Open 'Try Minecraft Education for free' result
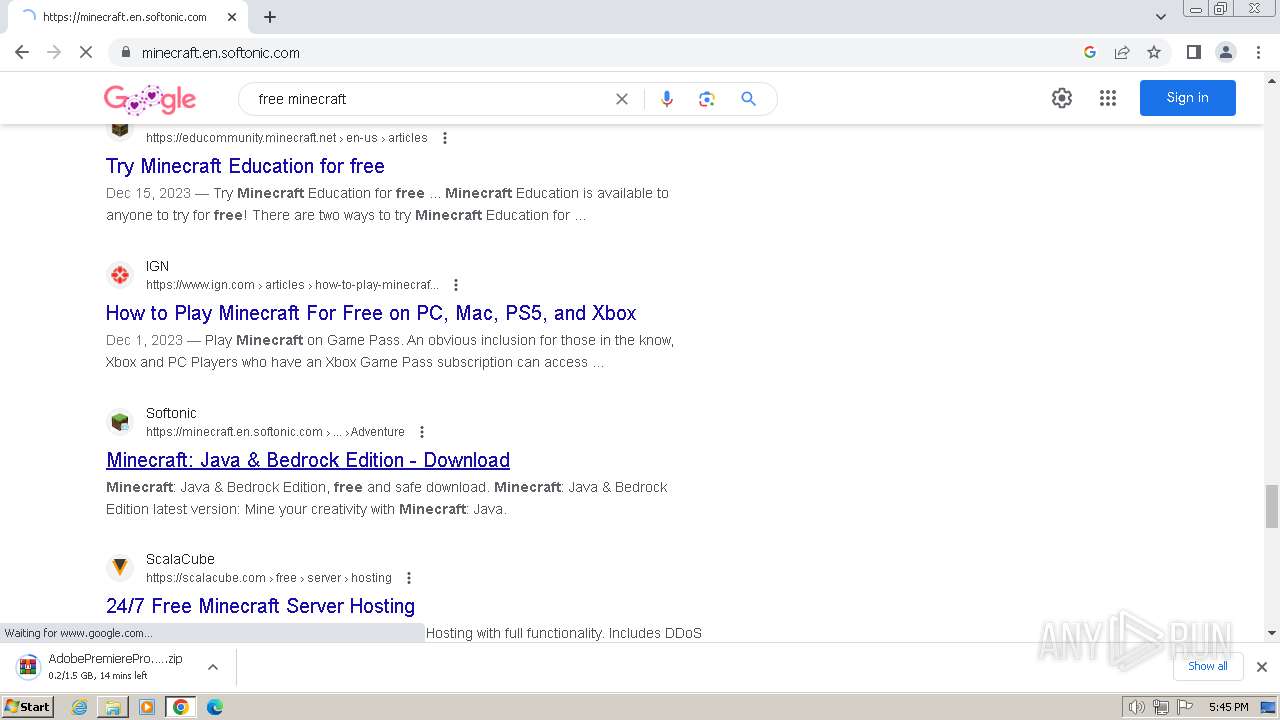The image size is (1280, 720). pos(245,166)
